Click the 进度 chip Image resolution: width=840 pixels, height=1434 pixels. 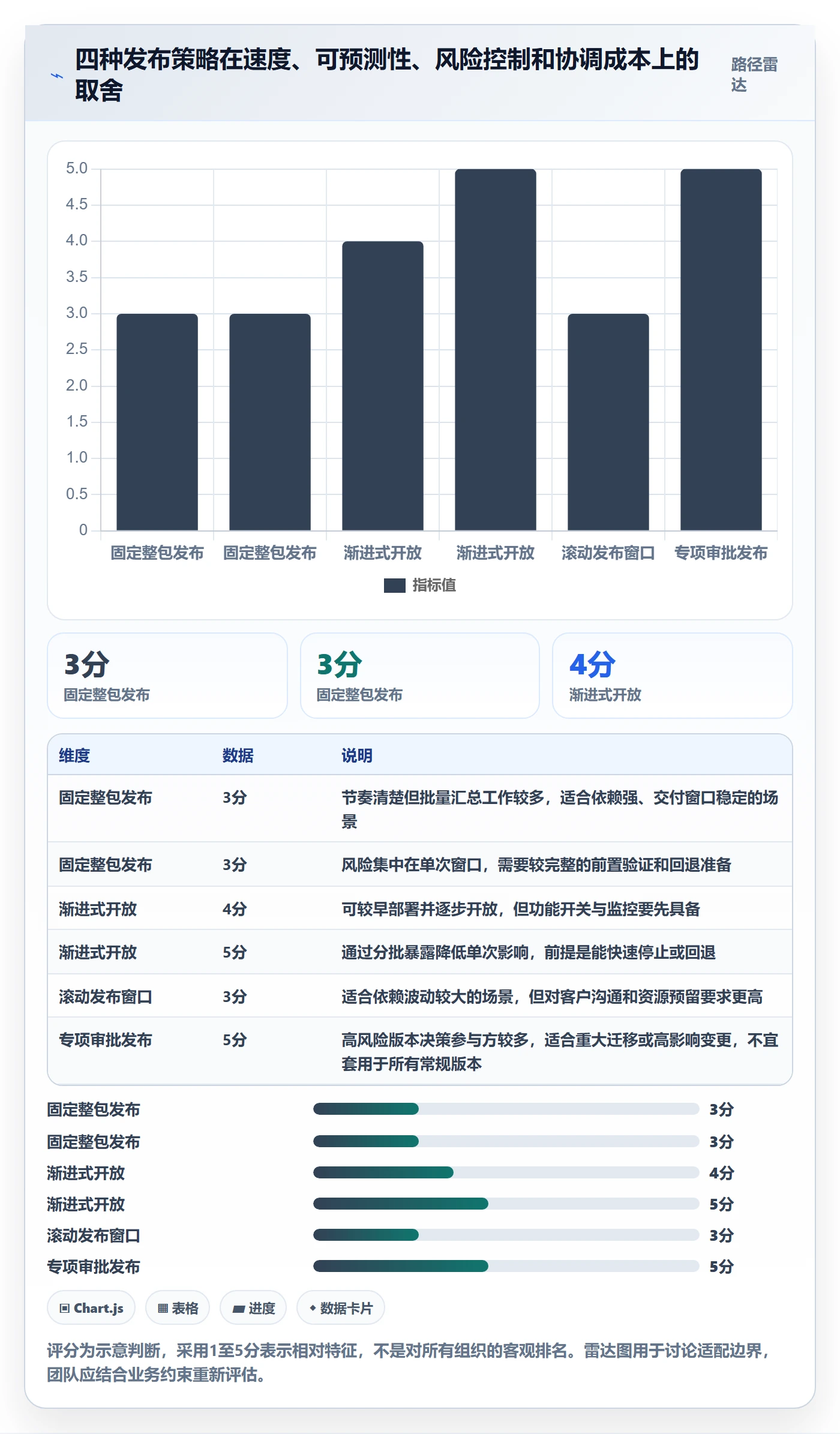click(x=253, y=1308)
